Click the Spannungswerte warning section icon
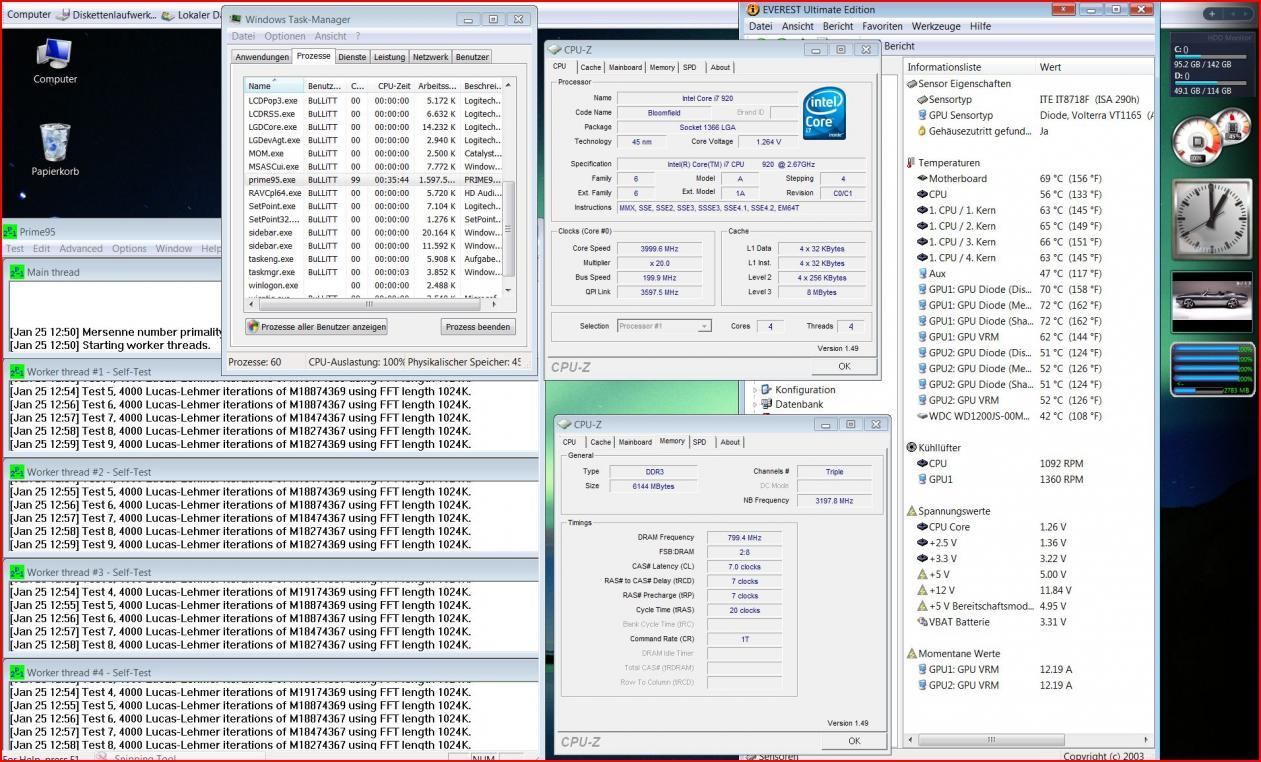The height and width of the screenshot is (762, 1261). tap(911, 511)
